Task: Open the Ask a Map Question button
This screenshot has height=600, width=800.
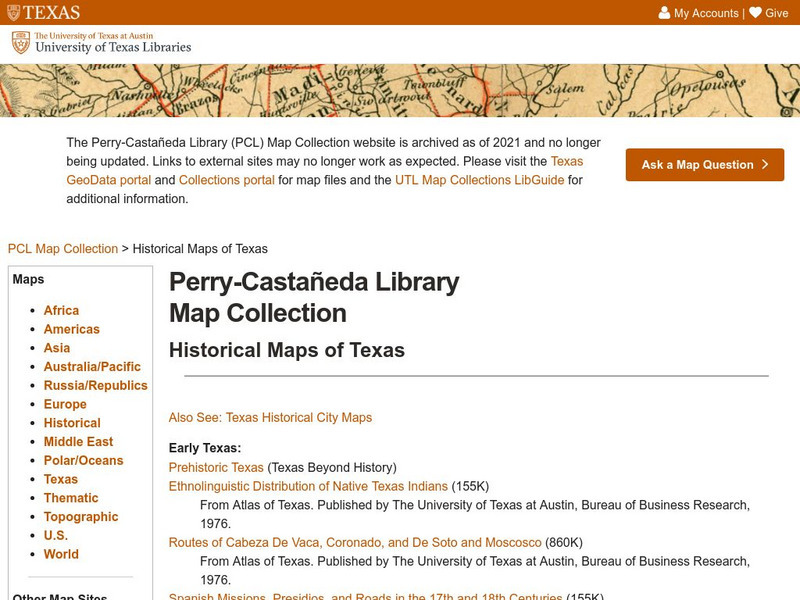Action: (704, 165)
